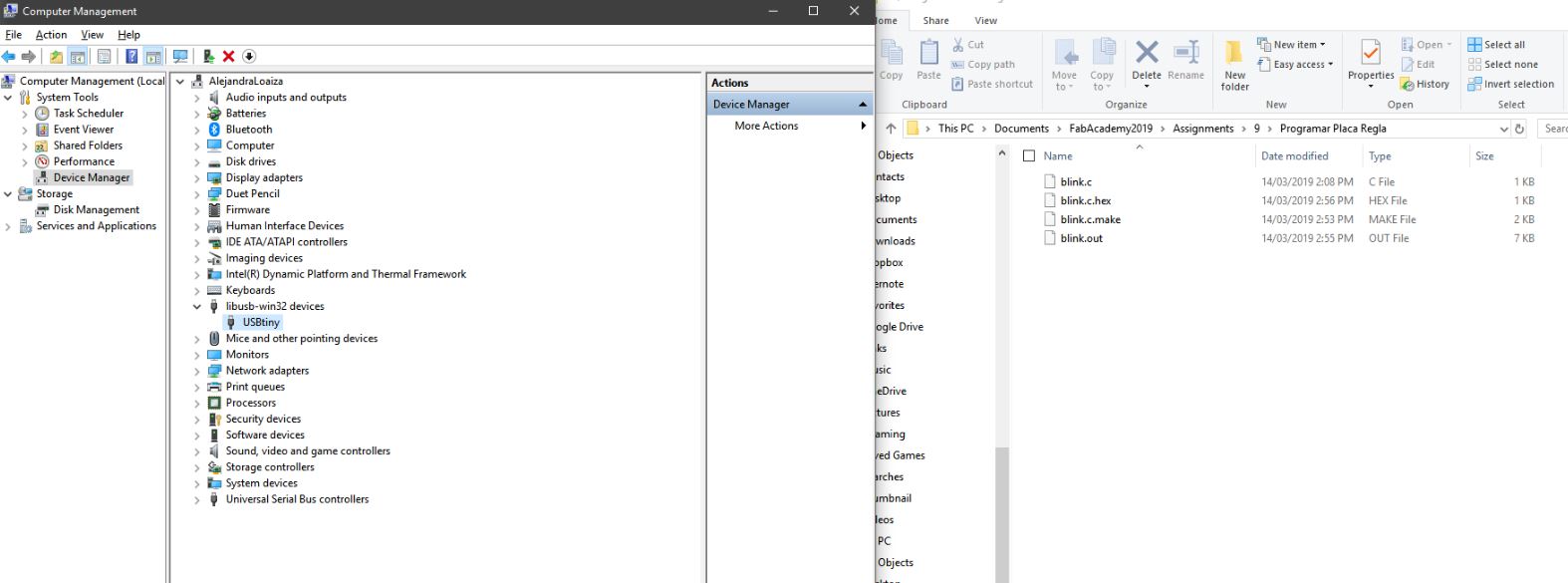1568x583 pixels.
Task: Open the Action menu
Action: click(x=52, y=35)
